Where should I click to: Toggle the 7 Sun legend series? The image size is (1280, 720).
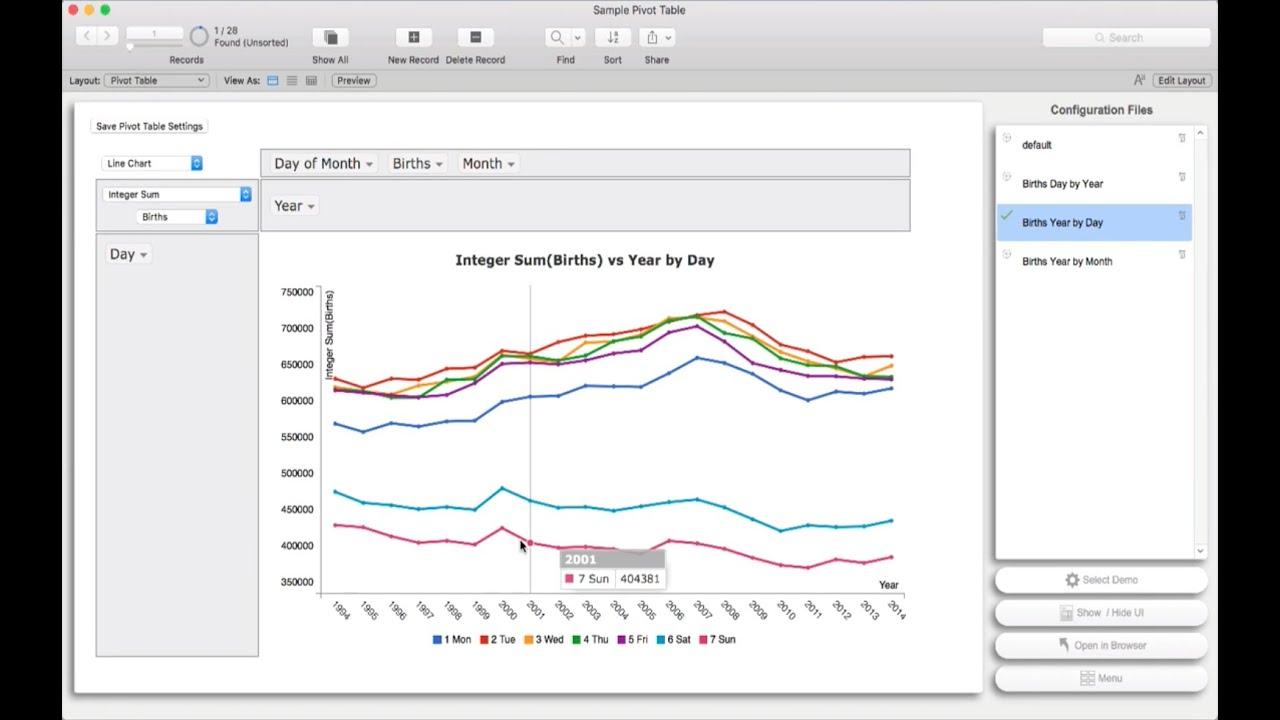tap(718, 639)
